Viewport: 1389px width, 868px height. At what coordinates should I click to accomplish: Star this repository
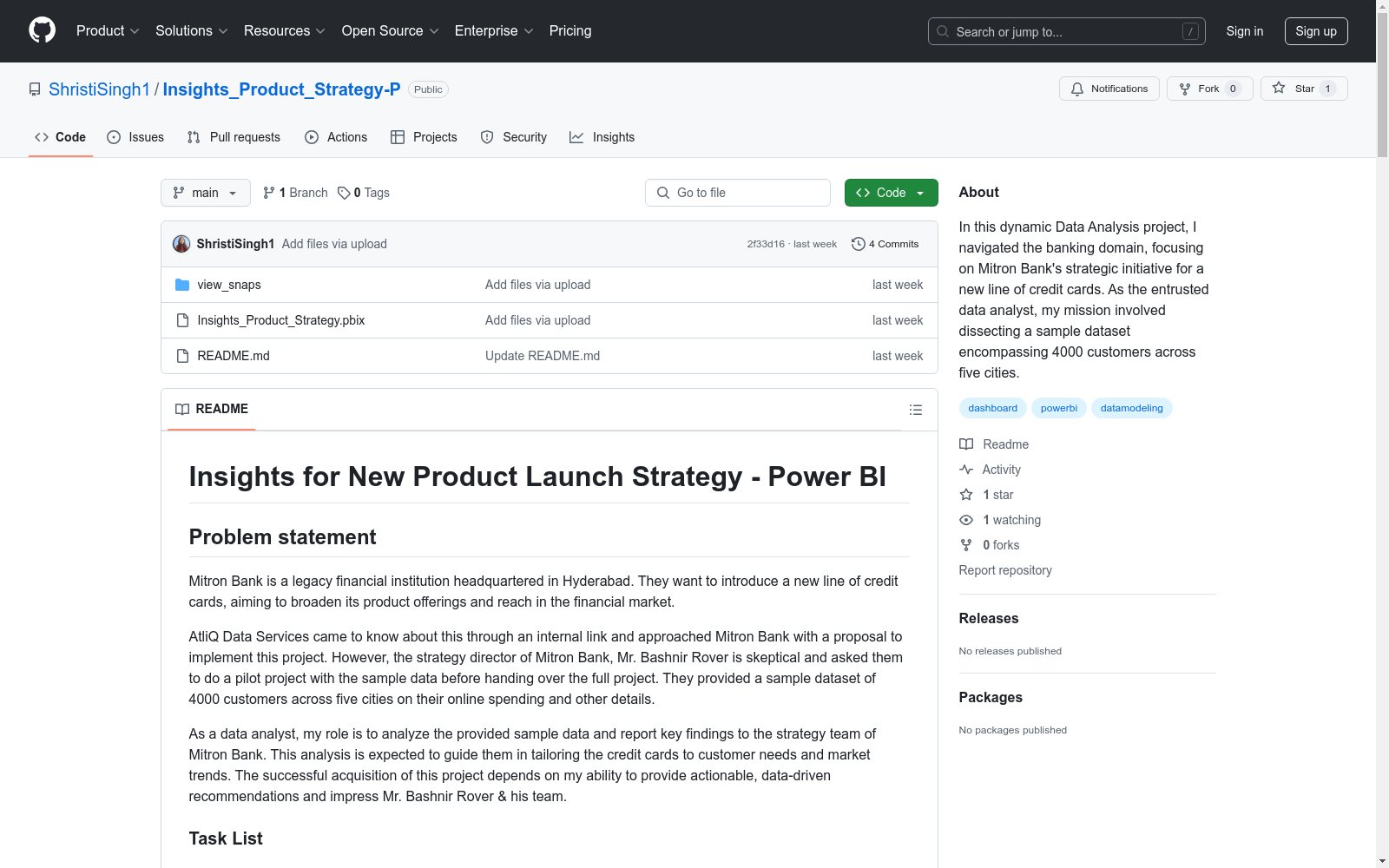[1304, 89]
